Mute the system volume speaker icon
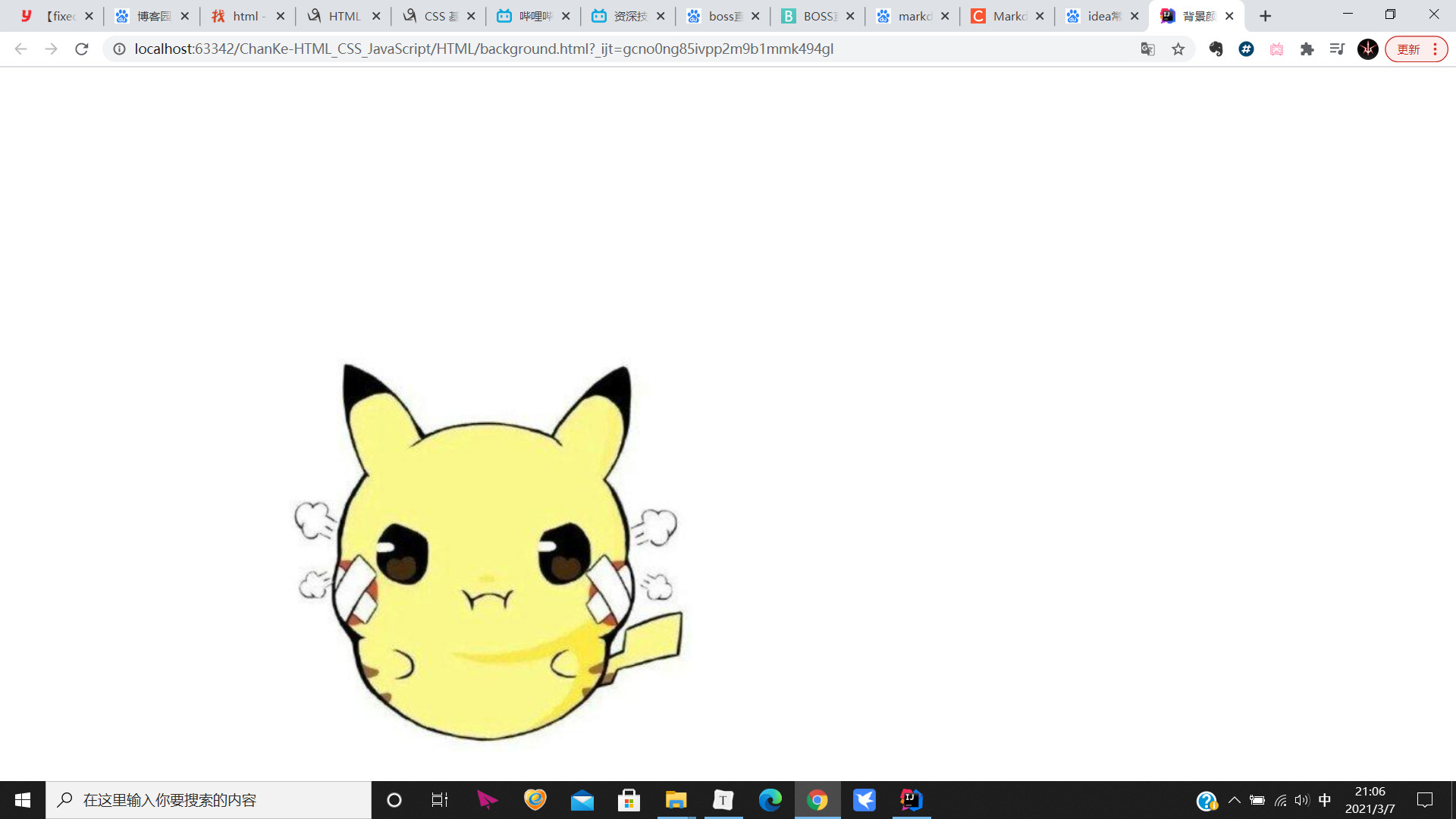Screen dimensions: 1456x819 point(1302,800)
